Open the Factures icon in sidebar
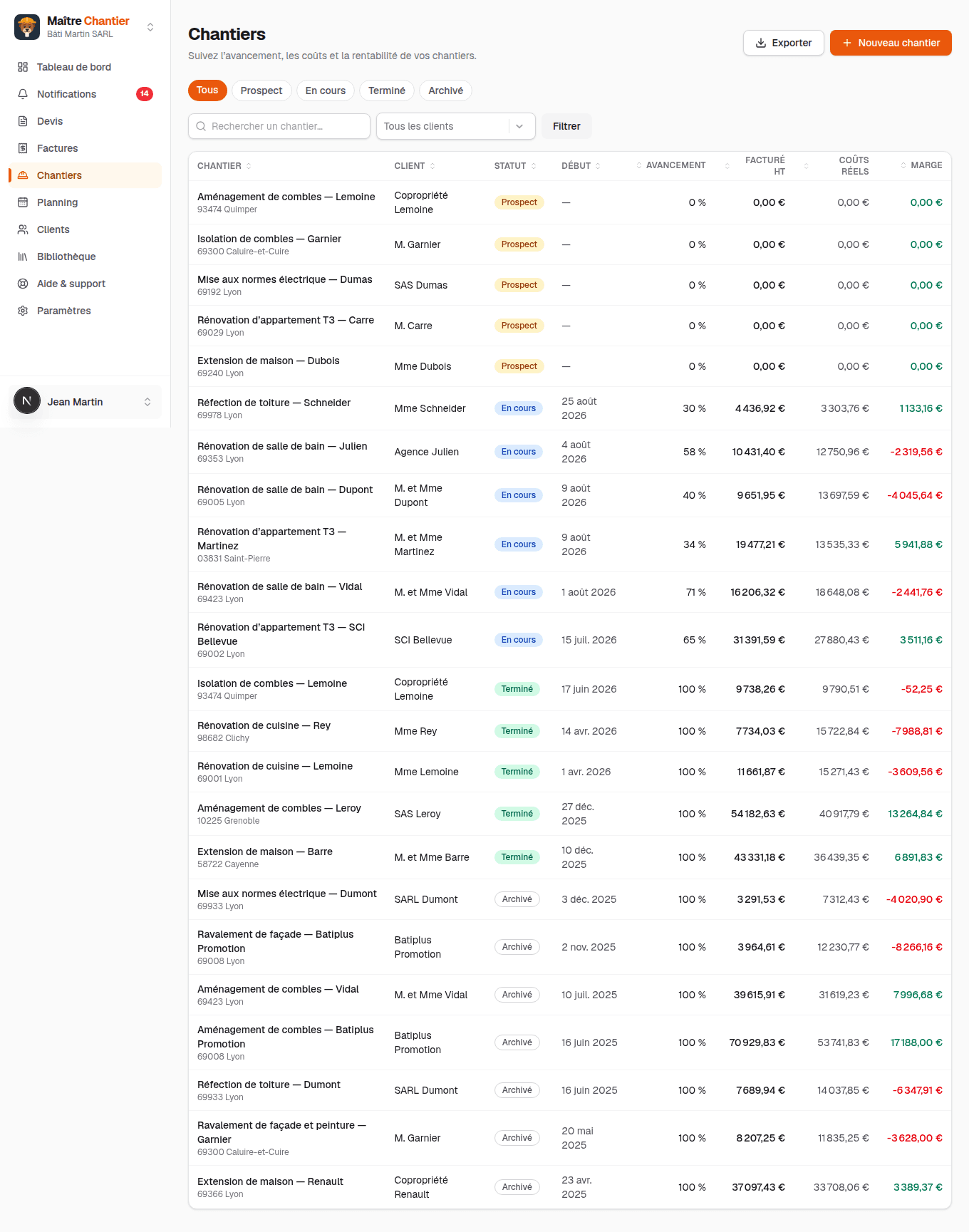Screen dimensions: 969x1232 [x=23, y=148]
